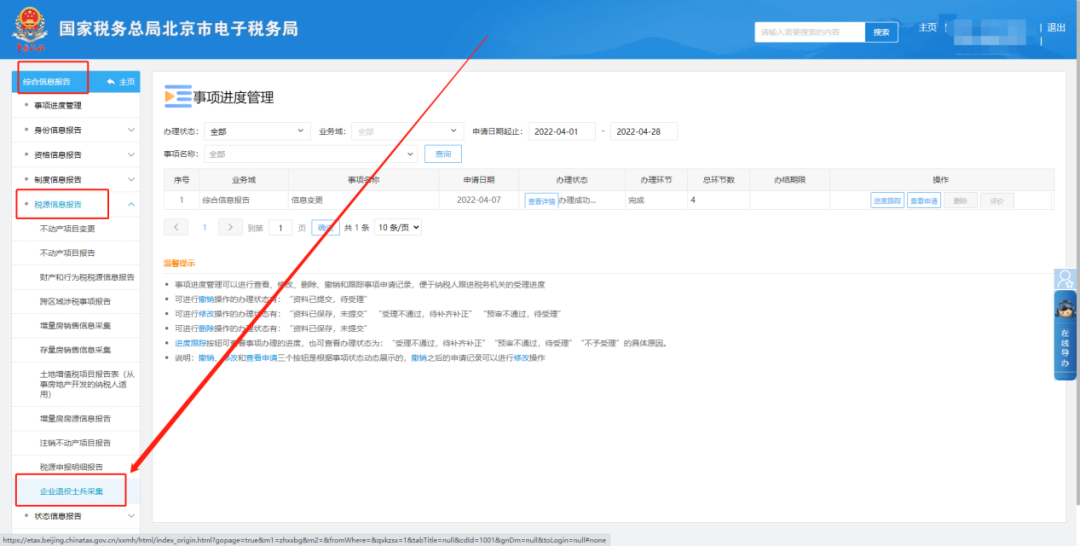
Task: Click the 在线导办 side widget label
Action: pyautogui.click(x=1065, y=348)
